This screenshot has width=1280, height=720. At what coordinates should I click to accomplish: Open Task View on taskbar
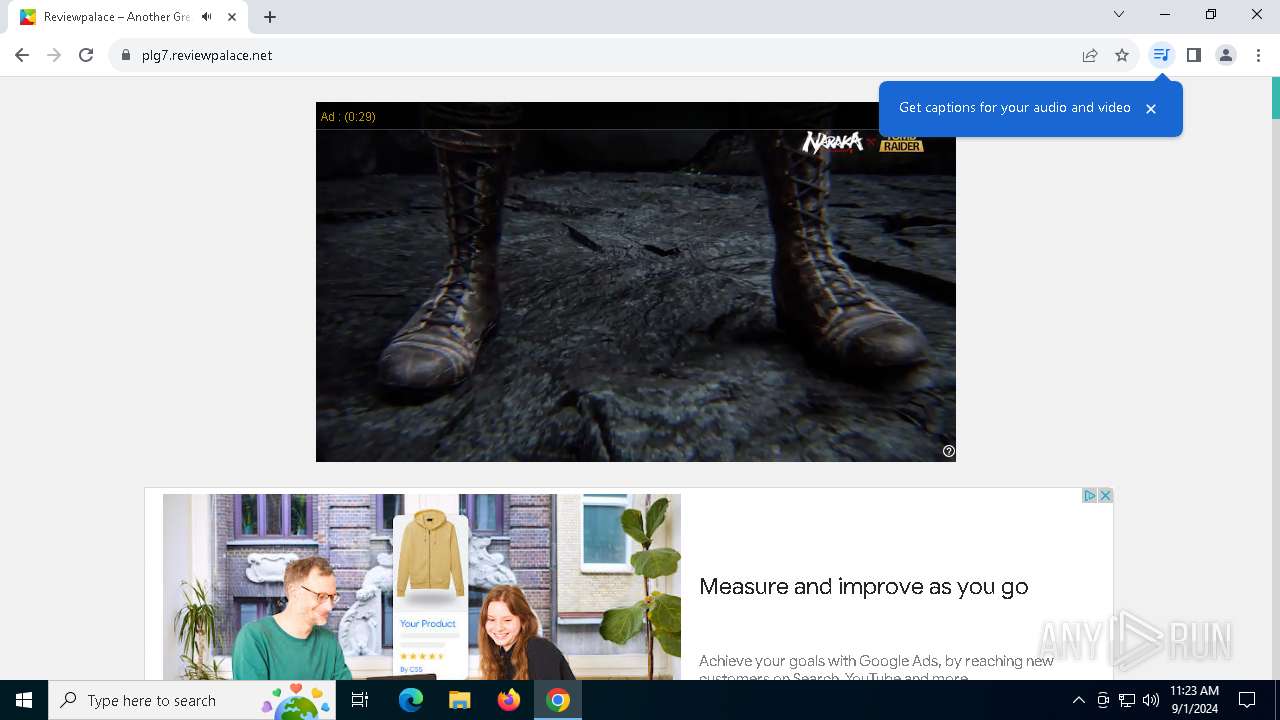[x=360, y=700]
